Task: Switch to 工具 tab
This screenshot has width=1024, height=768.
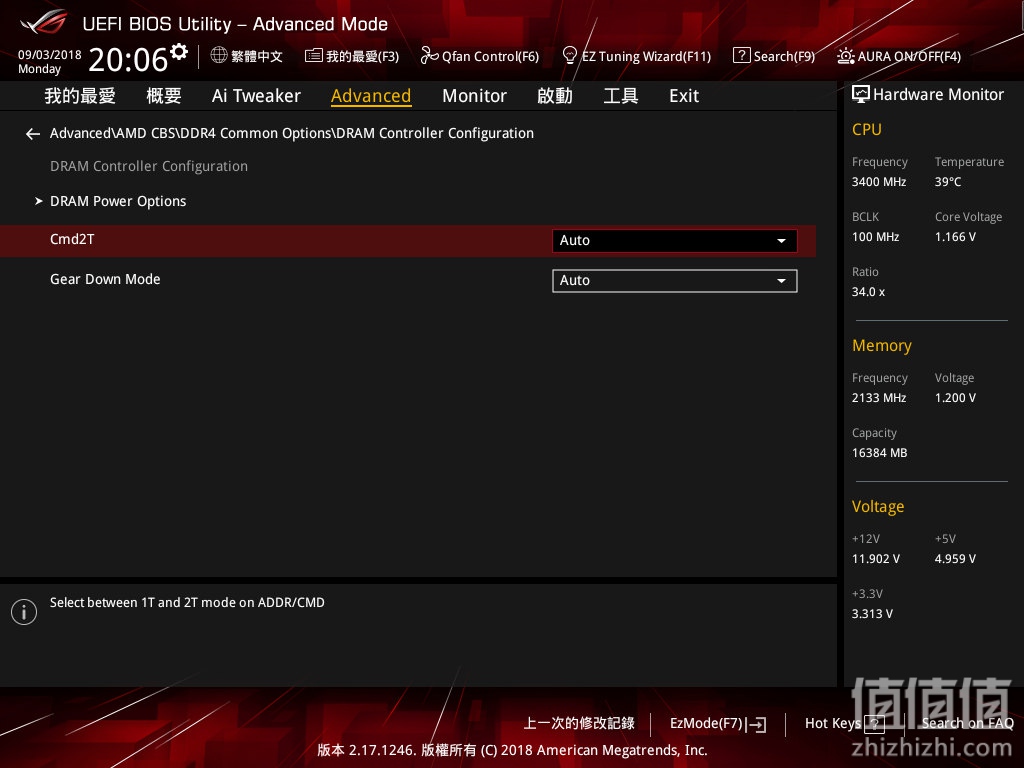Action: click(x=620, y=96)
